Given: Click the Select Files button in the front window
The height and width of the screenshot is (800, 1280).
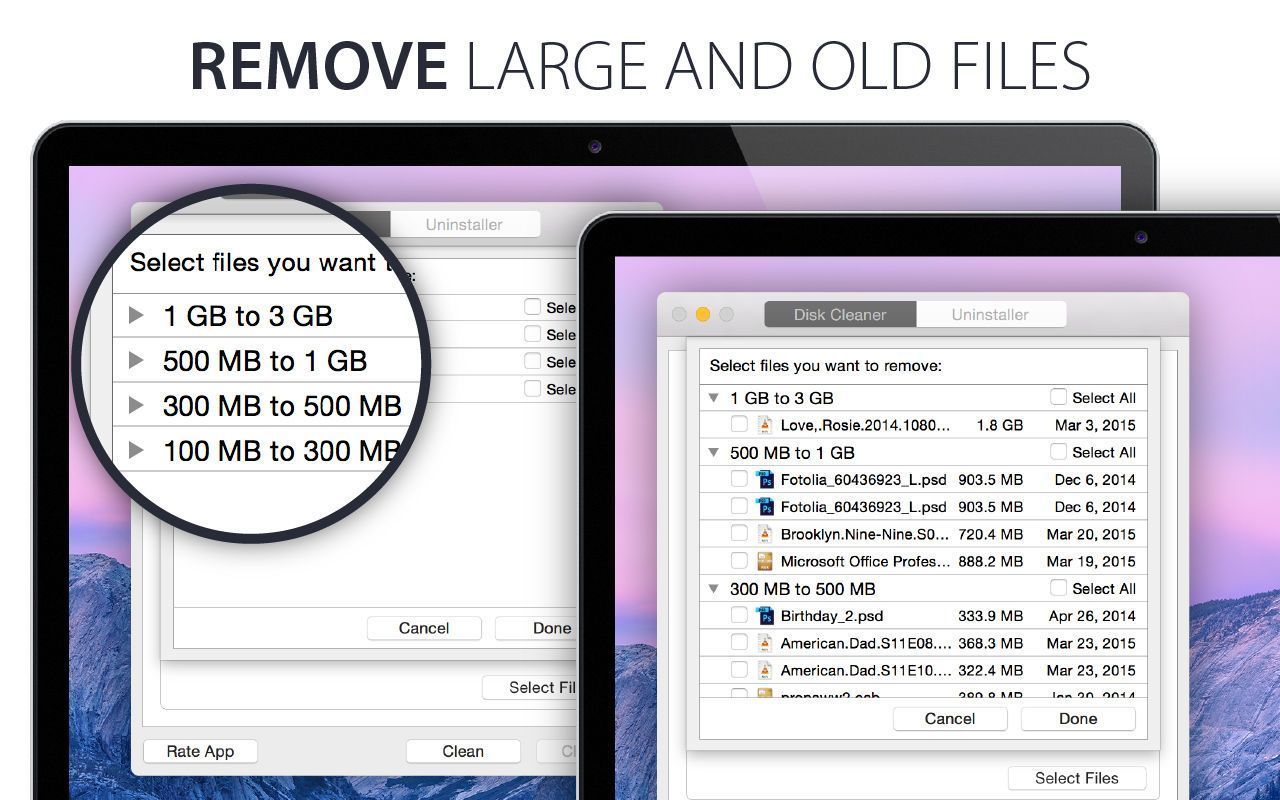Looking at the screenshot, I should 1077,777.
